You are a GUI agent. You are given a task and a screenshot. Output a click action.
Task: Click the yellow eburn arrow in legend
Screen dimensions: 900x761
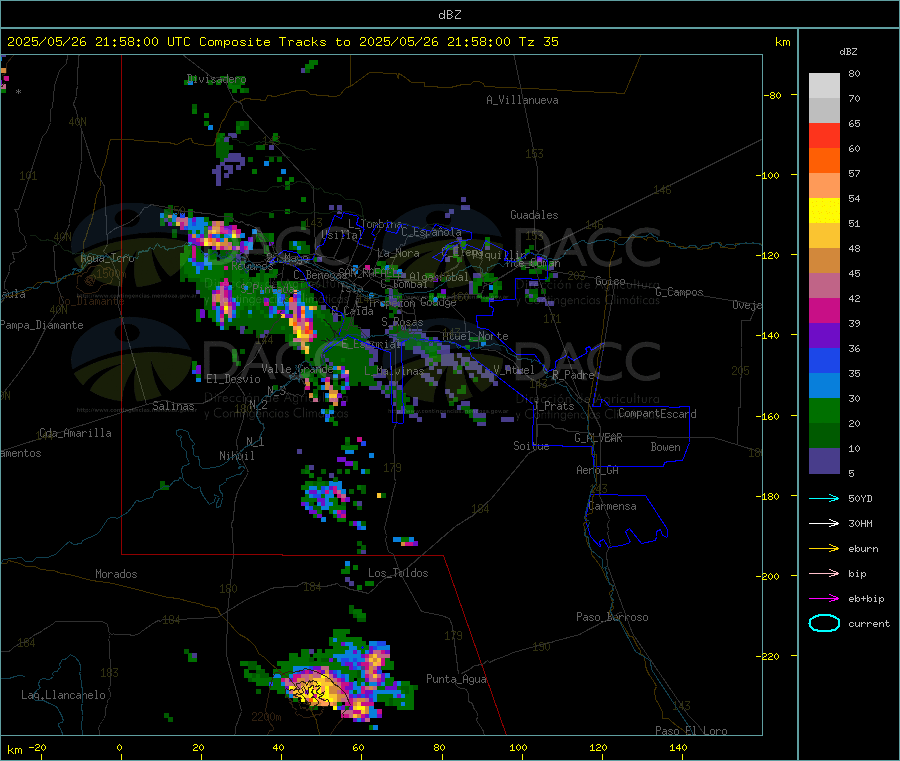824,549
